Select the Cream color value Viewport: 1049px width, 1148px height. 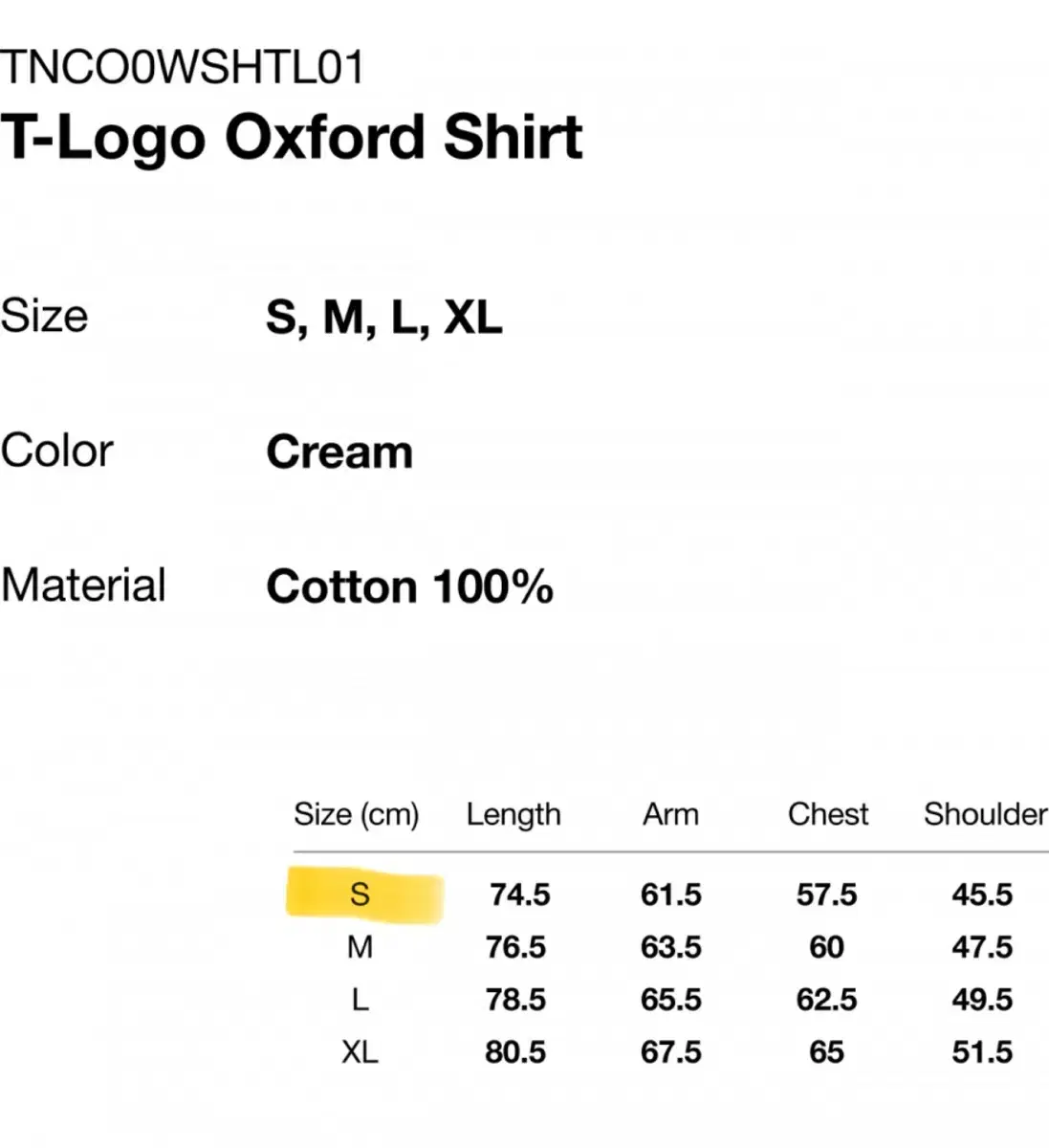point(339,452)
